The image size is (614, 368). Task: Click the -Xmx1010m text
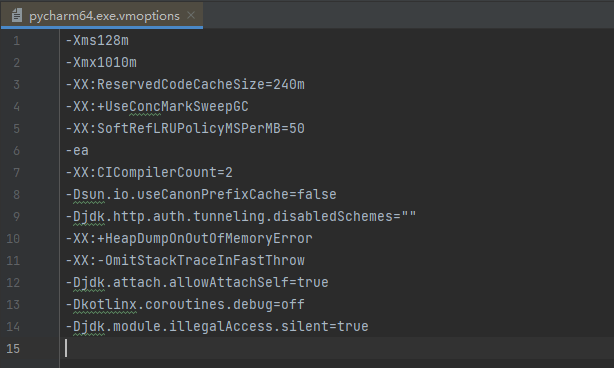pyautogui.click(x=101, y=63)
